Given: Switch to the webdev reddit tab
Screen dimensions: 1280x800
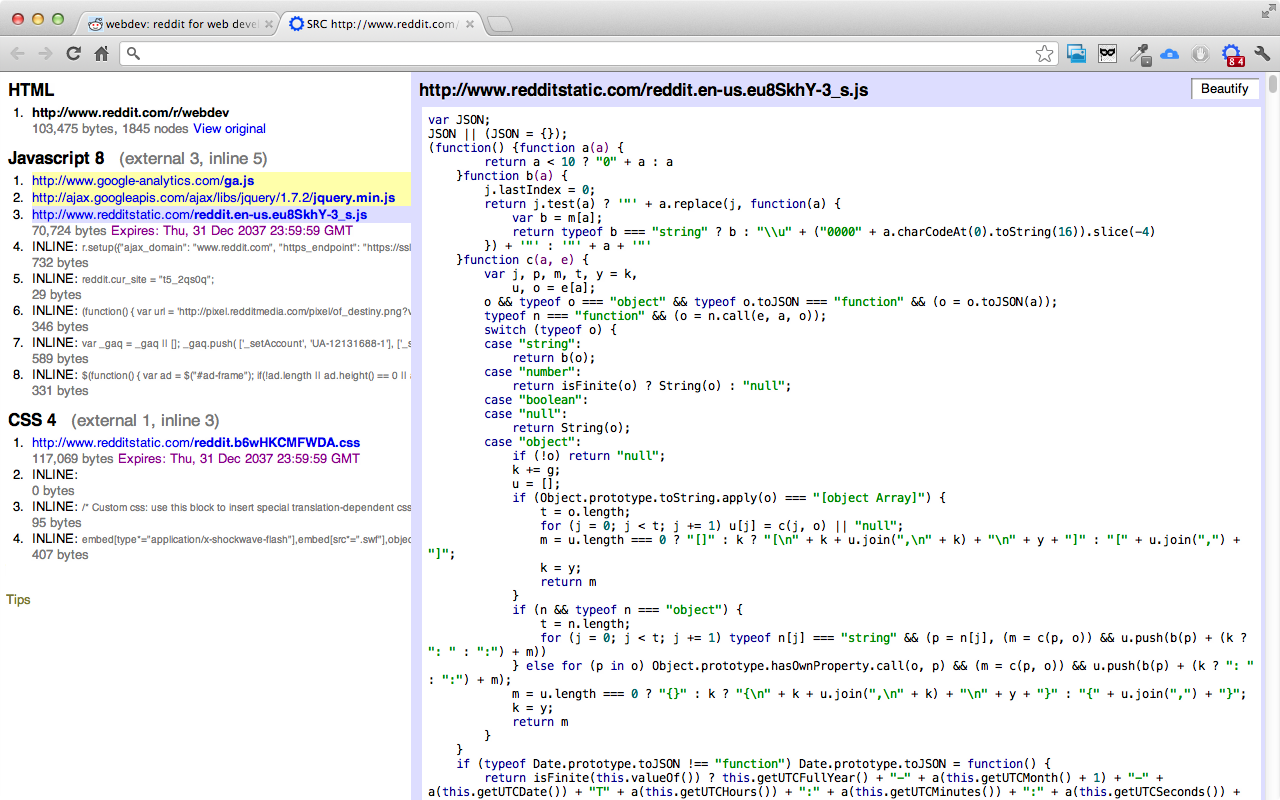Looking at the screenshot, I should pyautogui.click(x=175, y=24).
